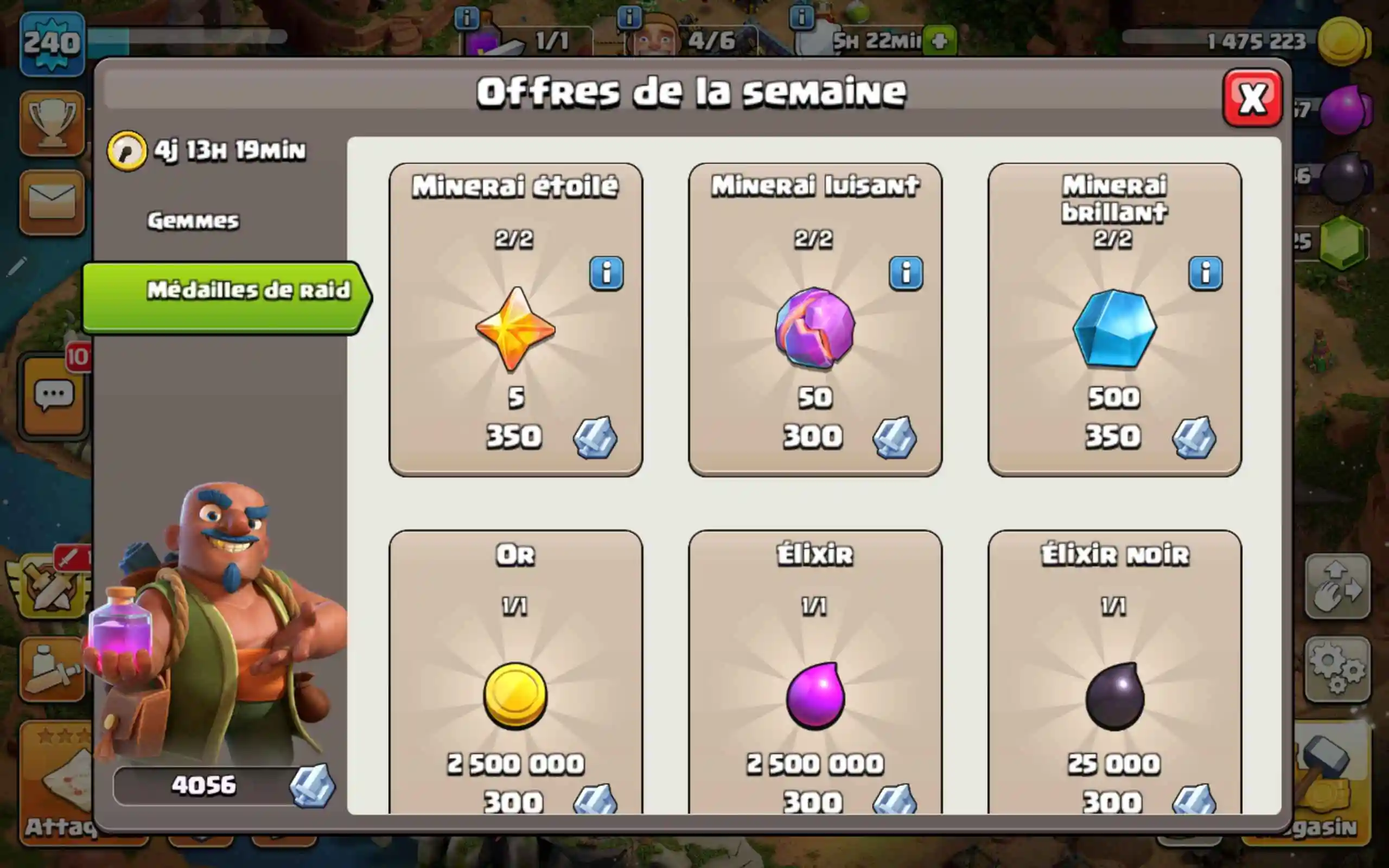Image resolution: width=1389 pixels, height=868 pixels.
Task: Tap the green plus next to builder timer
Action: 940,41
